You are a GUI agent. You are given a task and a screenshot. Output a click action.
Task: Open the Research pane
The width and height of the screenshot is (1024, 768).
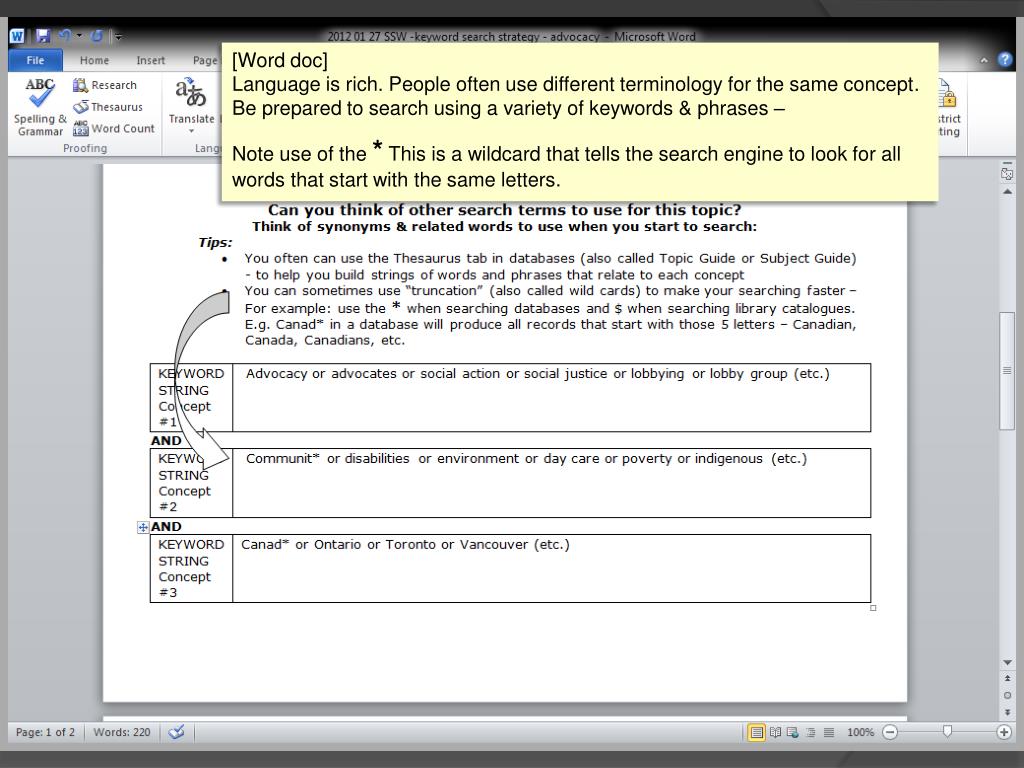point(104,85)
